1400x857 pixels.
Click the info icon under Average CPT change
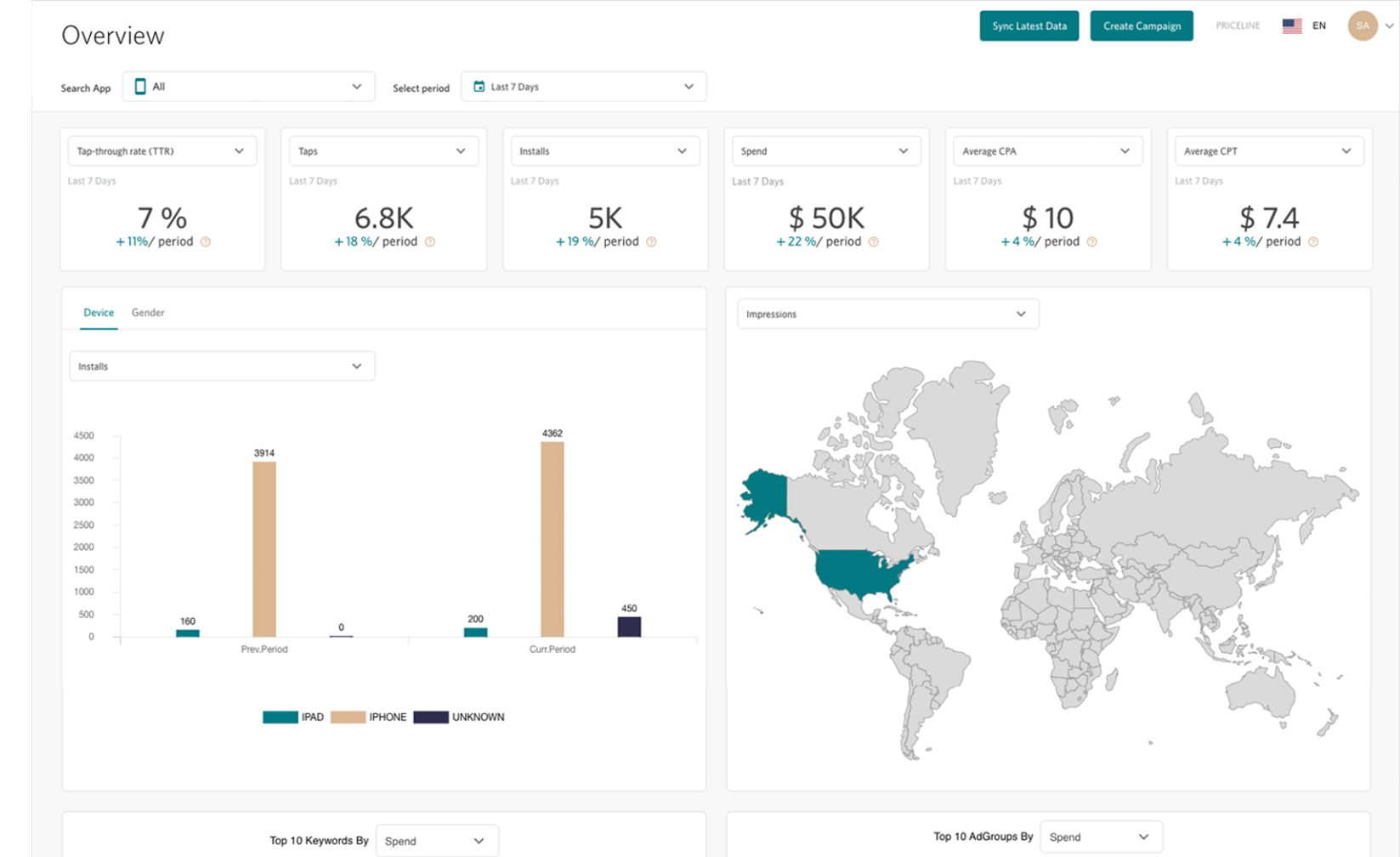[x=1313, y=242]
